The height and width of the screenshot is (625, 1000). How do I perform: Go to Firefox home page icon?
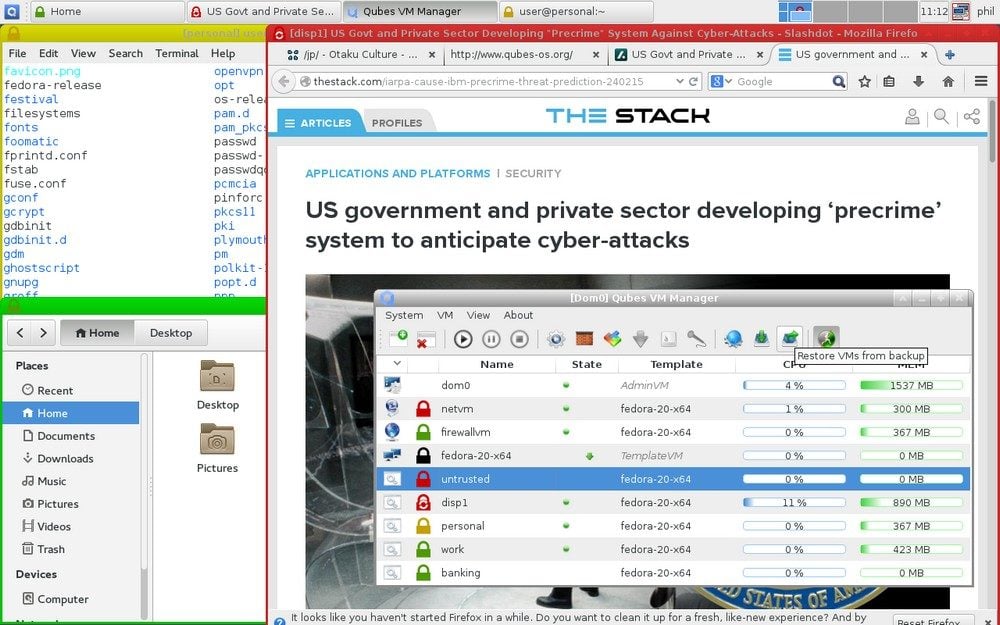pyautogui.click(x=948, y=82)
